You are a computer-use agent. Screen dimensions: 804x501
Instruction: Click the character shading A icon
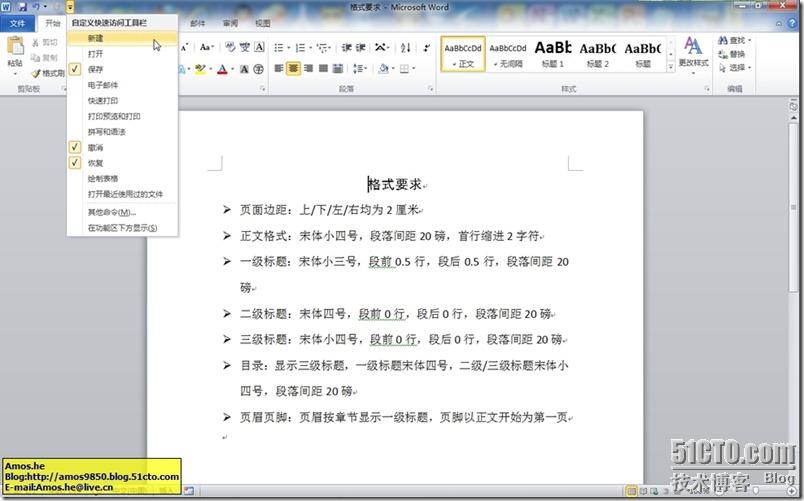tap(244, 69)
